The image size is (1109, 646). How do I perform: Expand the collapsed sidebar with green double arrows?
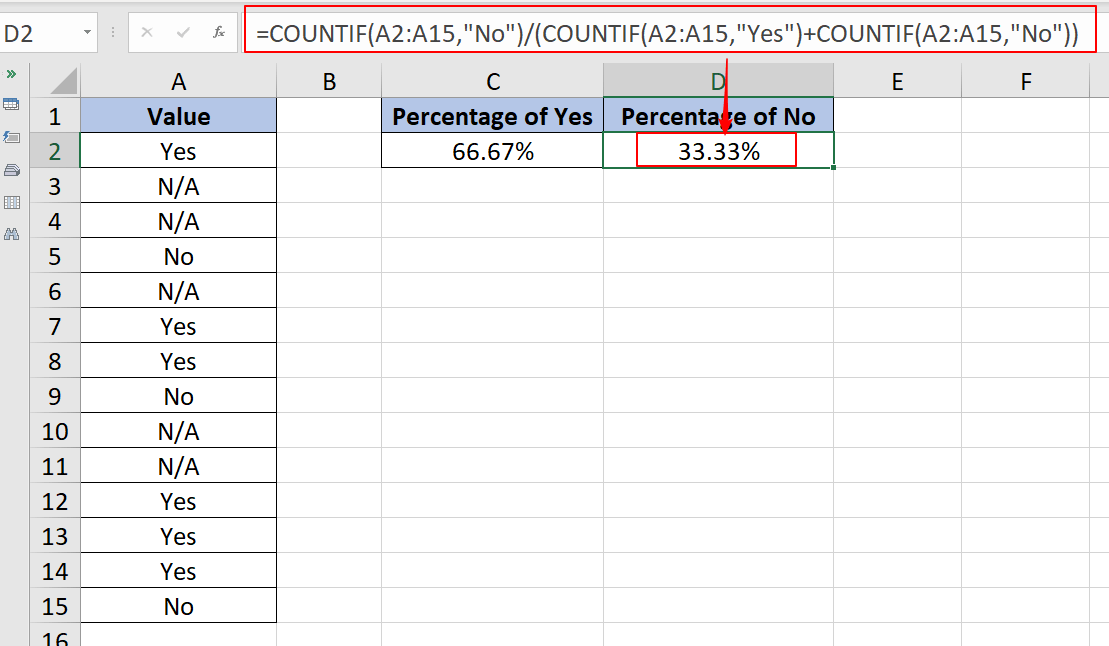tap(12, 73)
